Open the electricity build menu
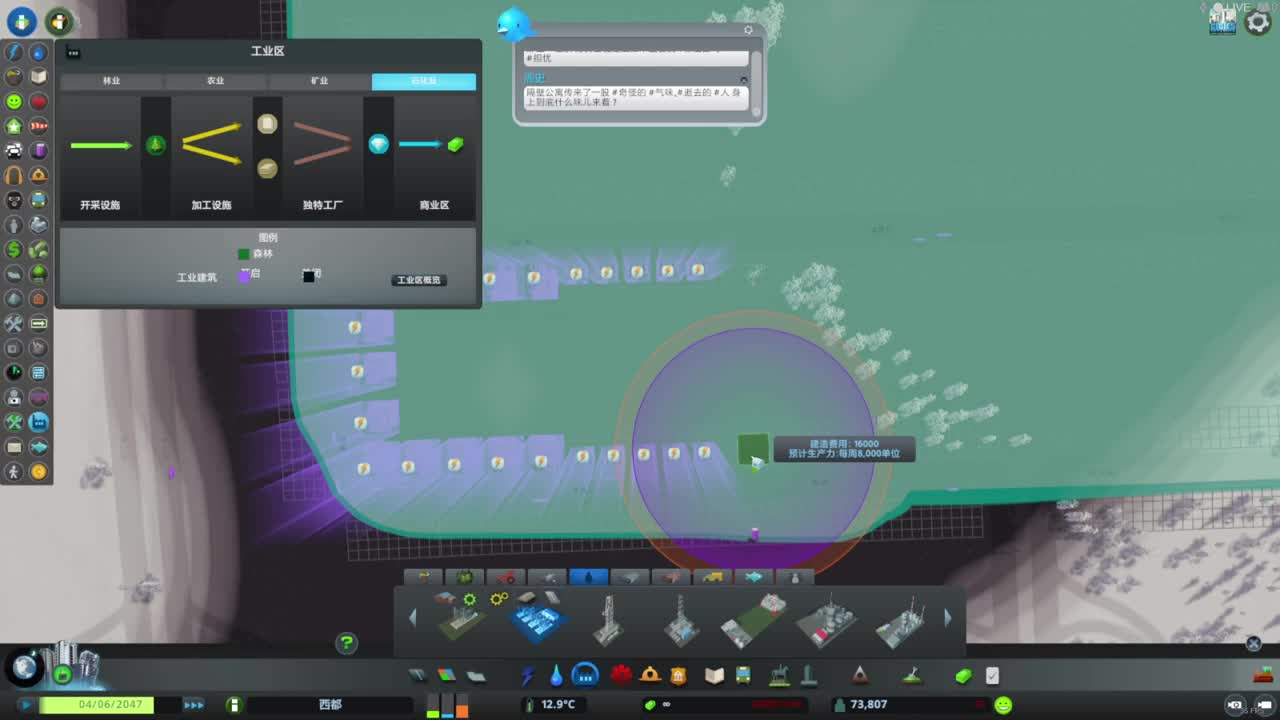This screenshot has width=1280, height=720. 527,676
